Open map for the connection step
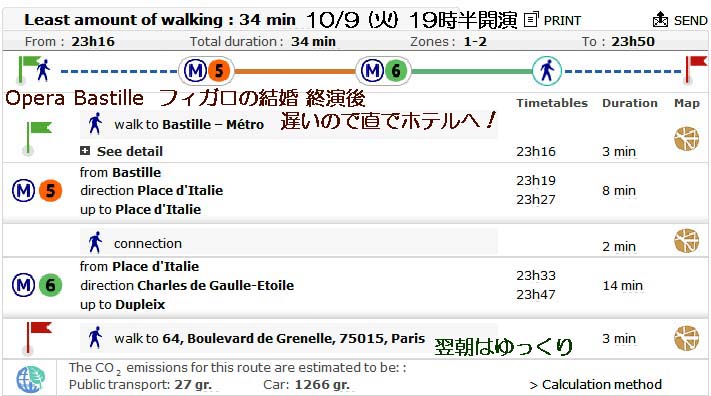 (687, 240)
